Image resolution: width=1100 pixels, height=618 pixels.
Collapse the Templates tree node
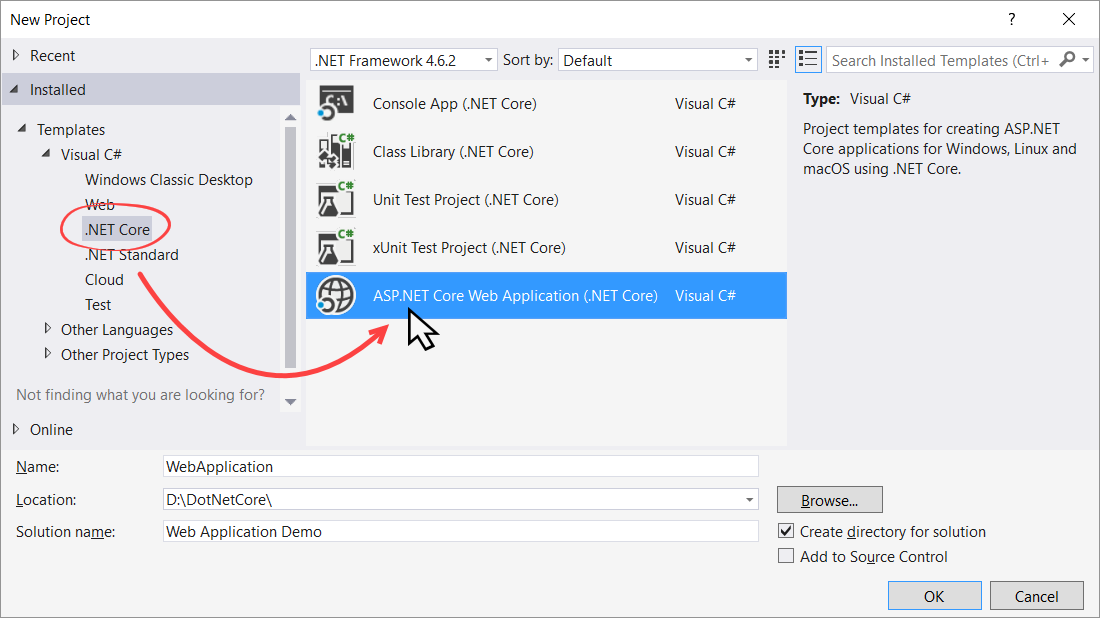(x=22, y=128)
